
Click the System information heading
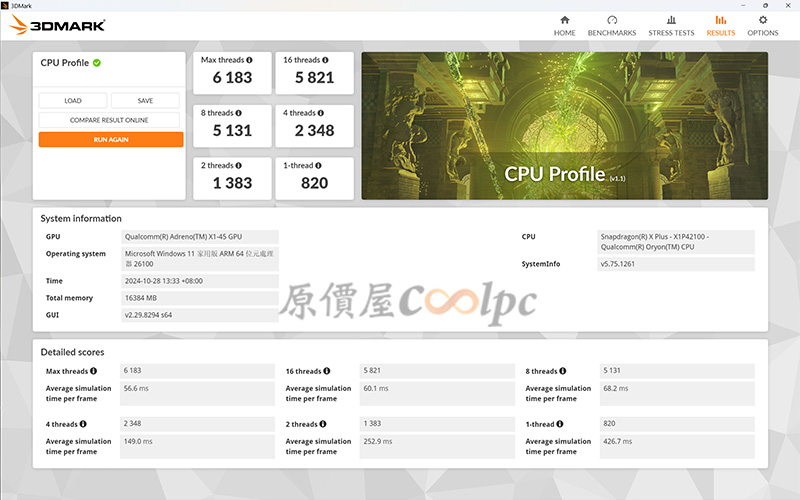coord(81,218)
